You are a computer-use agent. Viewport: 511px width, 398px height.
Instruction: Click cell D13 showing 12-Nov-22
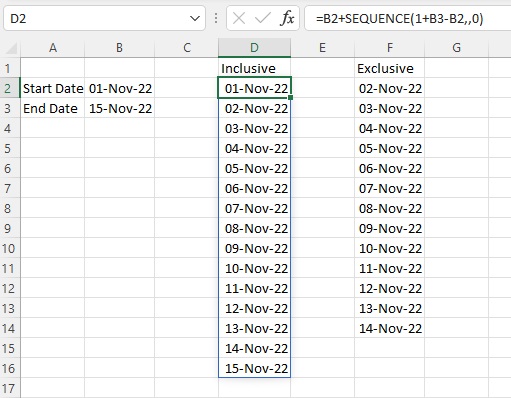pyautogui.click(x=254, y=308)
